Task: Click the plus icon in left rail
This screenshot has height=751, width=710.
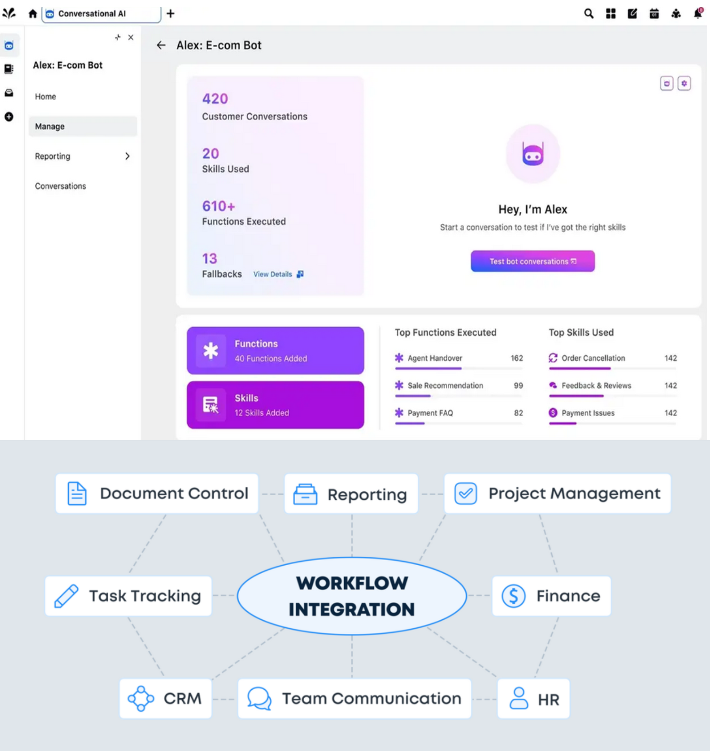Action: coord(9,117)
